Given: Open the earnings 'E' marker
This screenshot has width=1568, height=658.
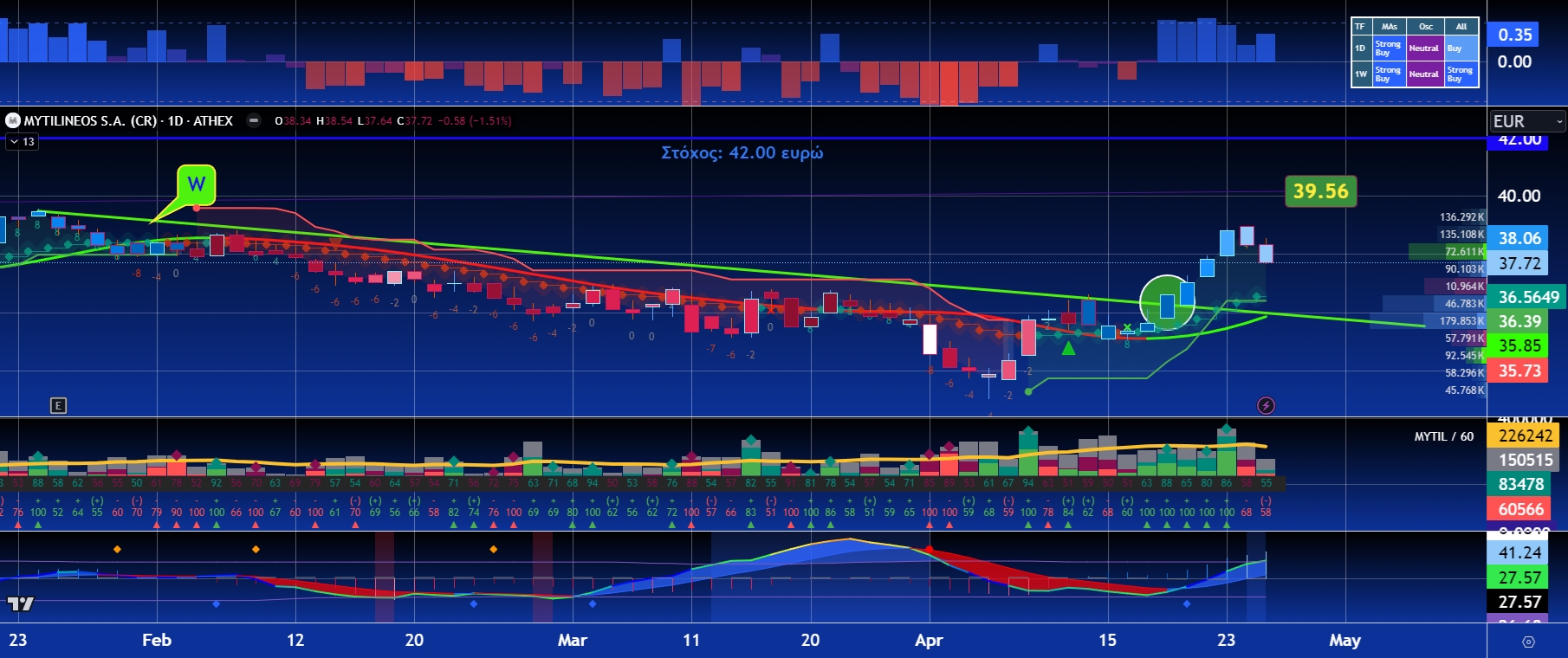Looking at the screenshot, I should 58,405.
